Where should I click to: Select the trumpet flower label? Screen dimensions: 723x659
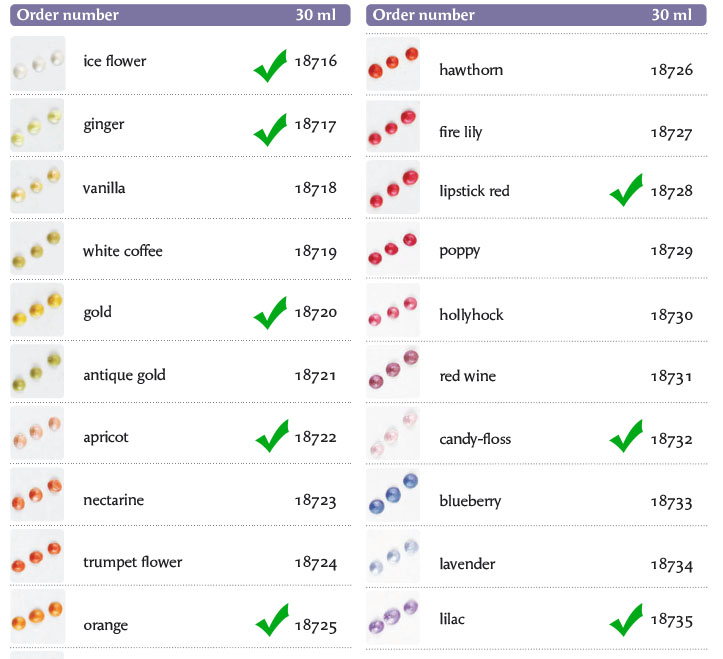[133, 562]
